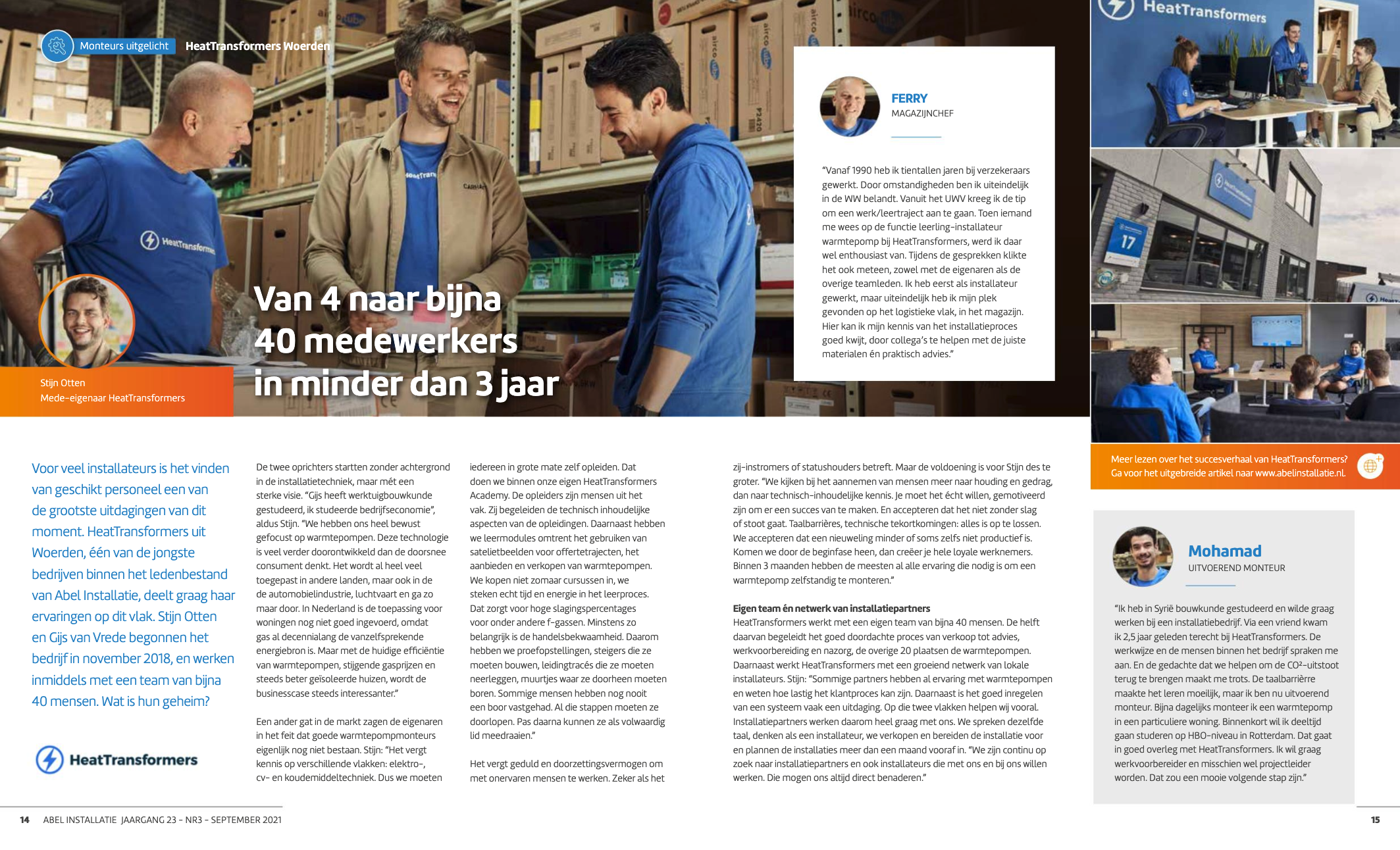Click line 'werken. Die mogen ons altijd direct benaderen.'
The height and width of the screenshot is (850, 1400).
click(829, 778)
